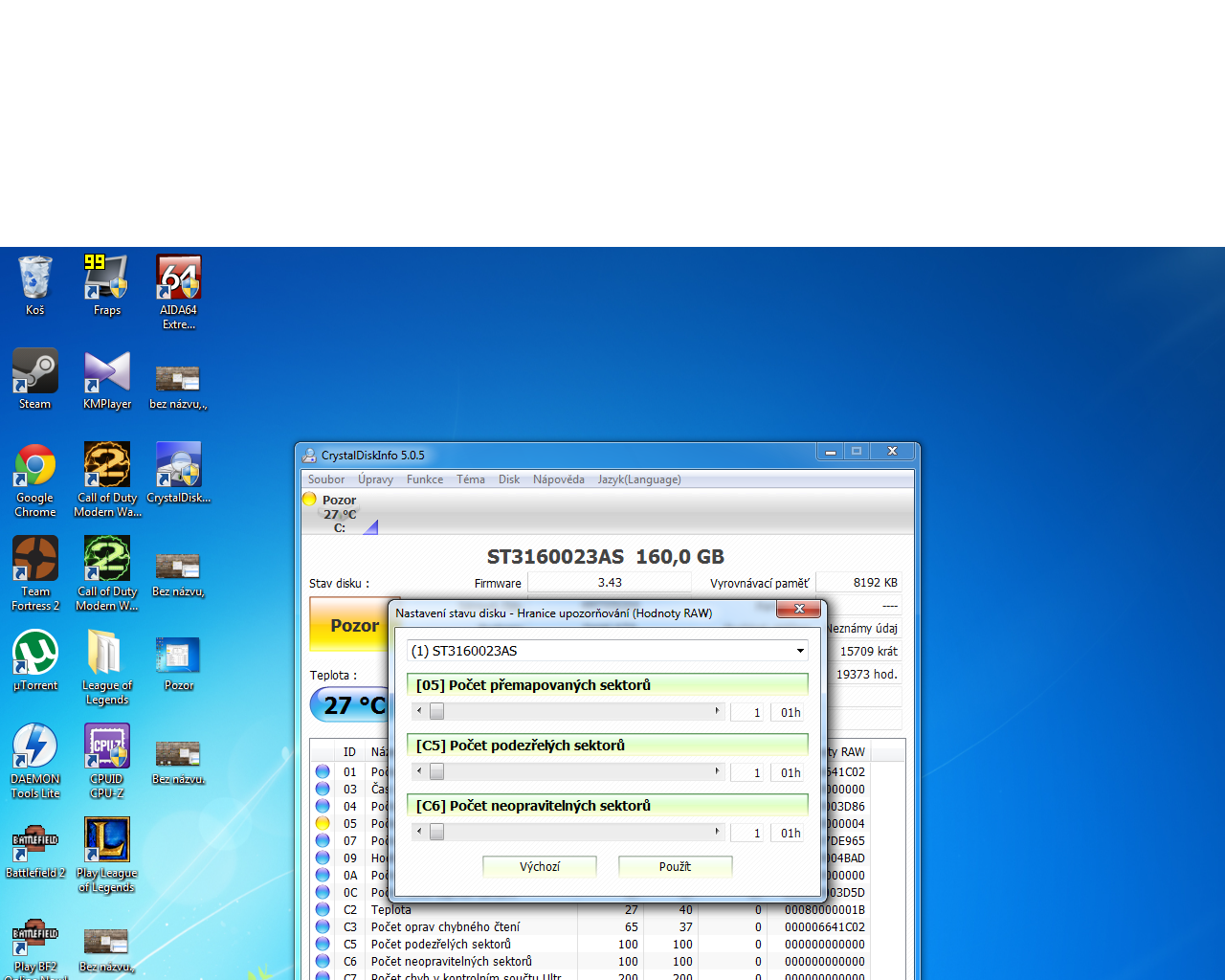Launch DAEMON Tools Lite shortcut
The image size is (1225, 980).
35,761
